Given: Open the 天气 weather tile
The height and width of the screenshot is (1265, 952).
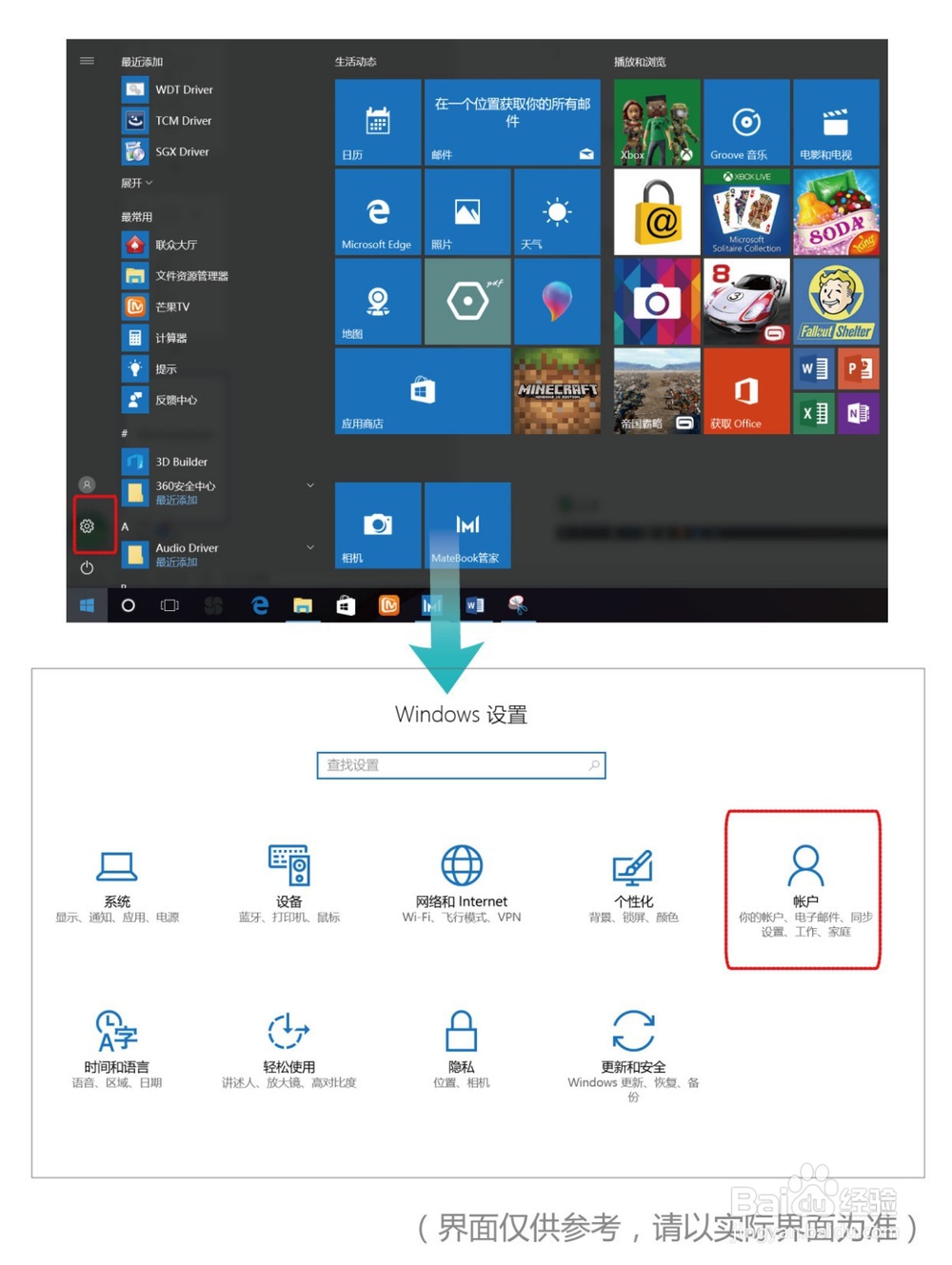Looking at the screenshot, I should click(557, 212).
